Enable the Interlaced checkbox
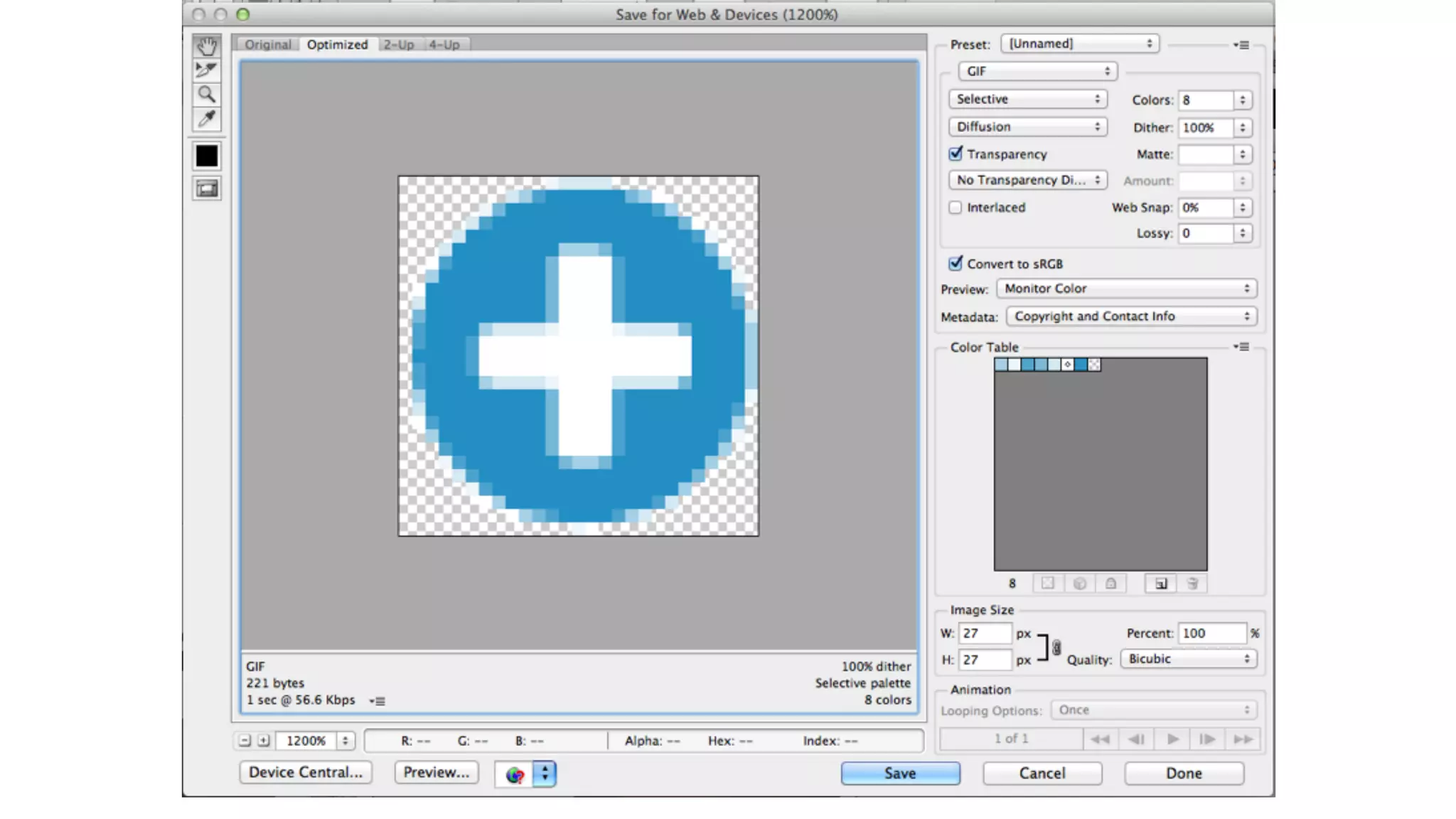 pos(955,208)
